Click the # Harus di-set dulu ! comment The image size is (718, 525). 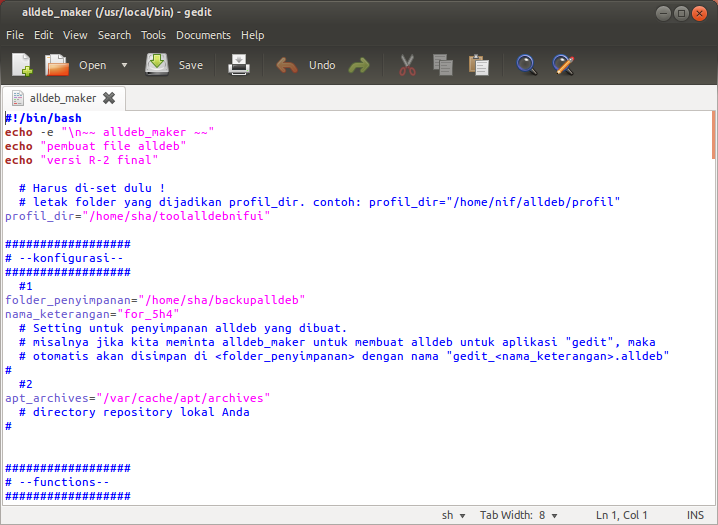pyautogui.click(x=92, y=188)
